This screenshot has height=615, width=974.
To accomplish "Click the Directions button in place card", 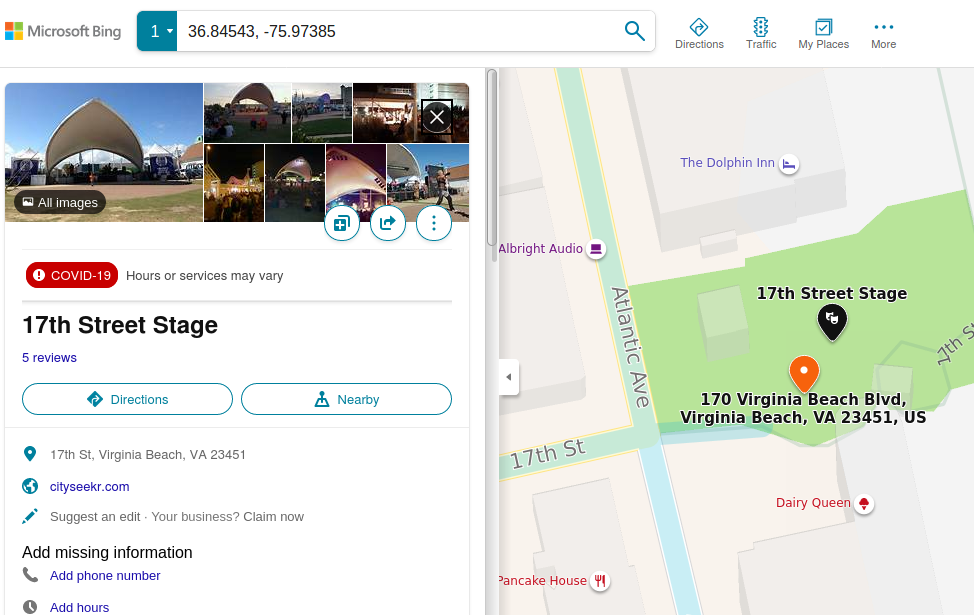I will (x=127, y=399).
